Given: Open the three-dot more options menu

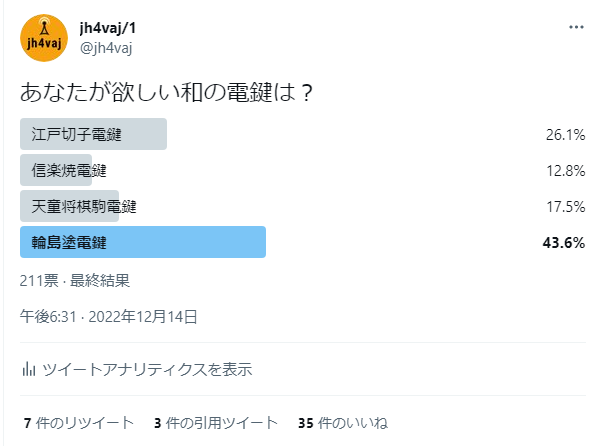Looking at the screenshot, I should coord(576,27).
